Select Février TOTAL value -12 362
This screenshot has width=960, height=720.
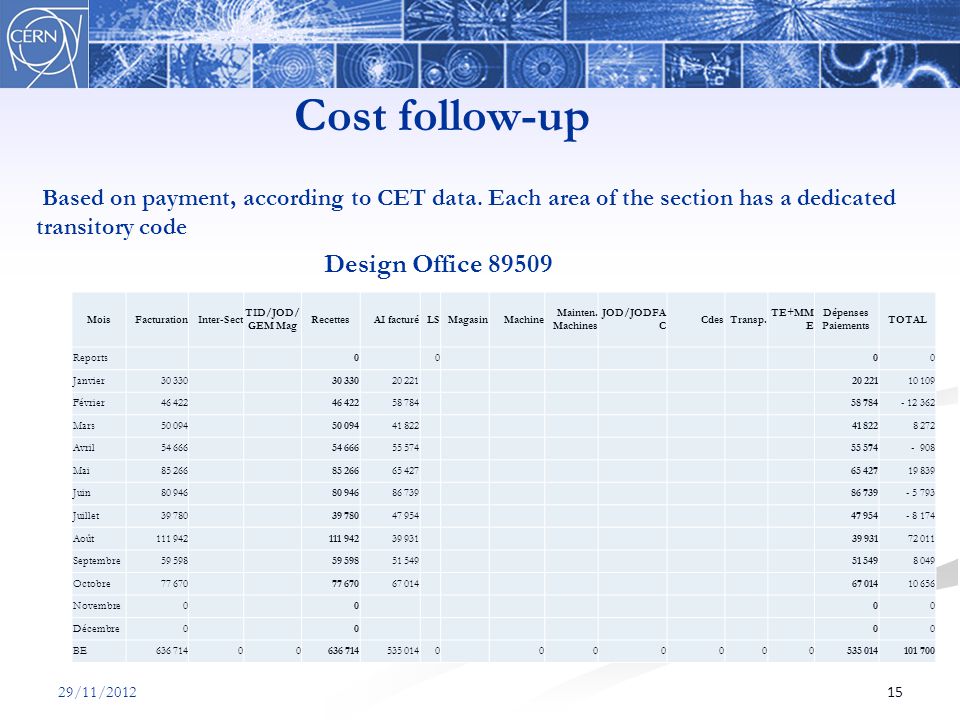click(918, 403)
